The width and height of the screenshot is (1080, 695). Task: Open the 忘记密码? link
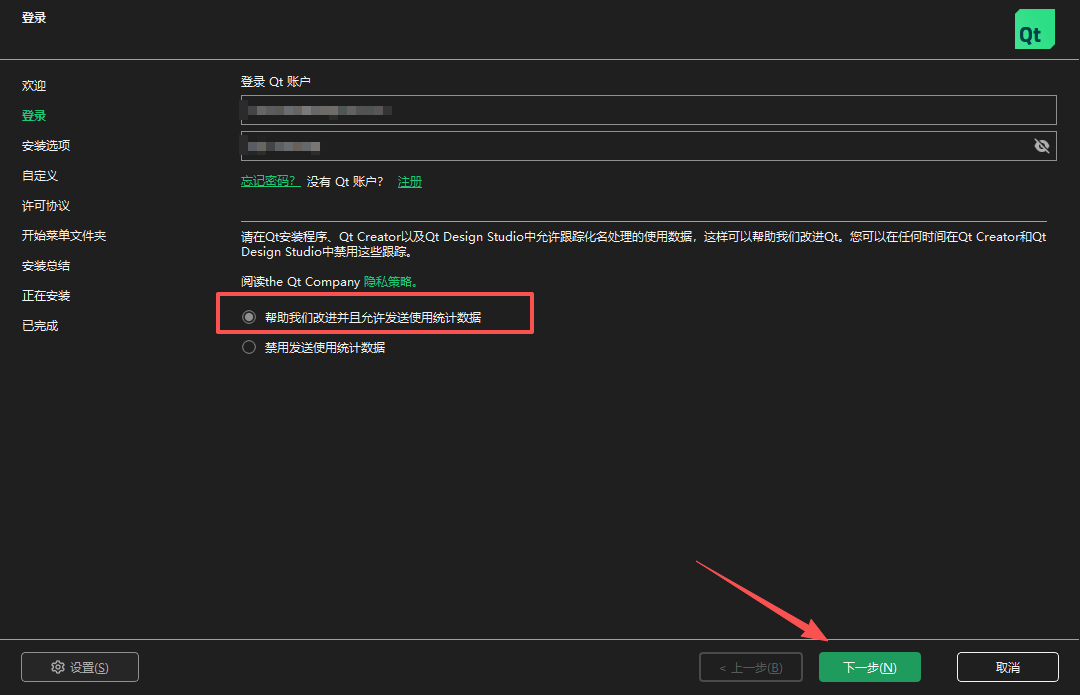(270, 181)
